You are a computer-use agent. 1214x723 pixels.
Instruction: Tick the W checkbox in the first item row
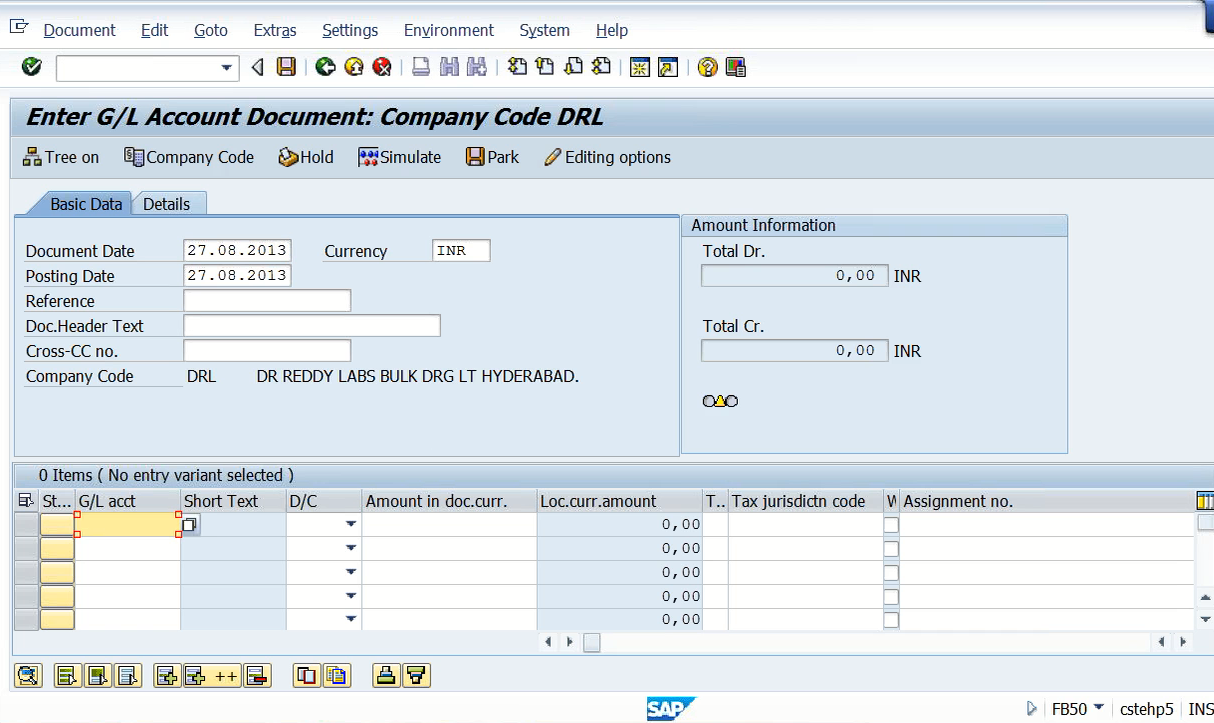891,525
